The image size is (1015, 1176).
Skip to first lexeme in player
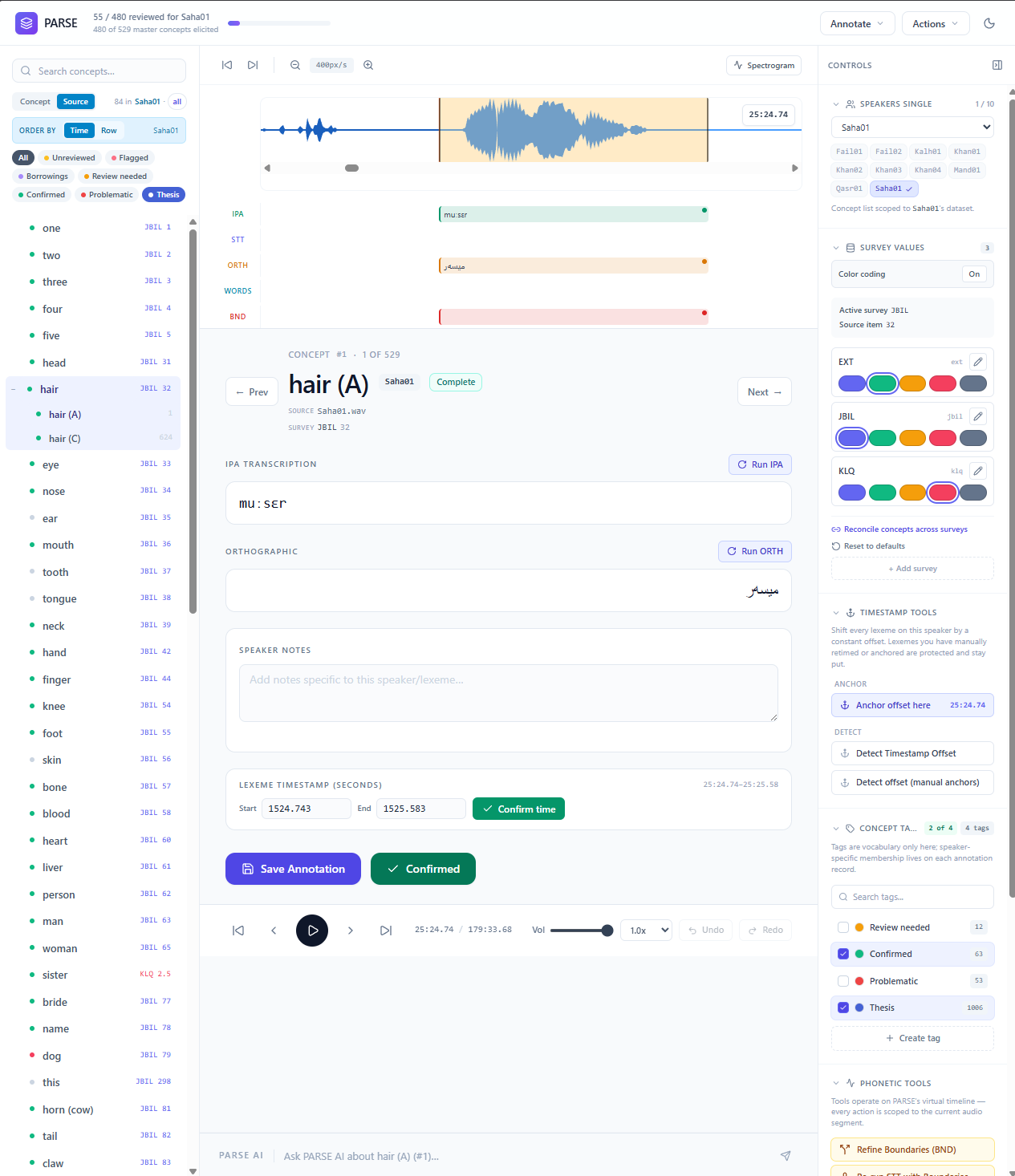click(238, 931)
